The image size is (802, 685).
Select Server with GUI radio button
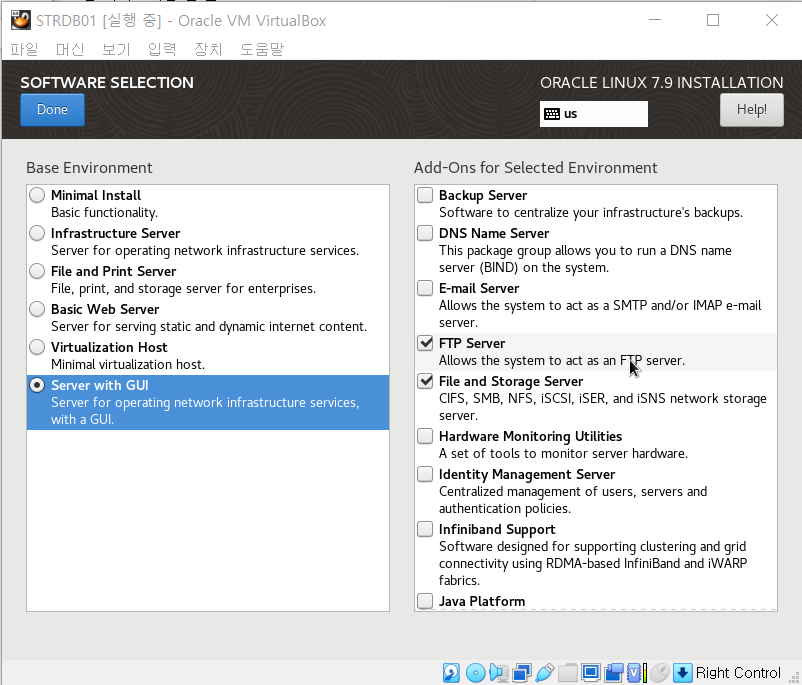[x=37, y=385]
